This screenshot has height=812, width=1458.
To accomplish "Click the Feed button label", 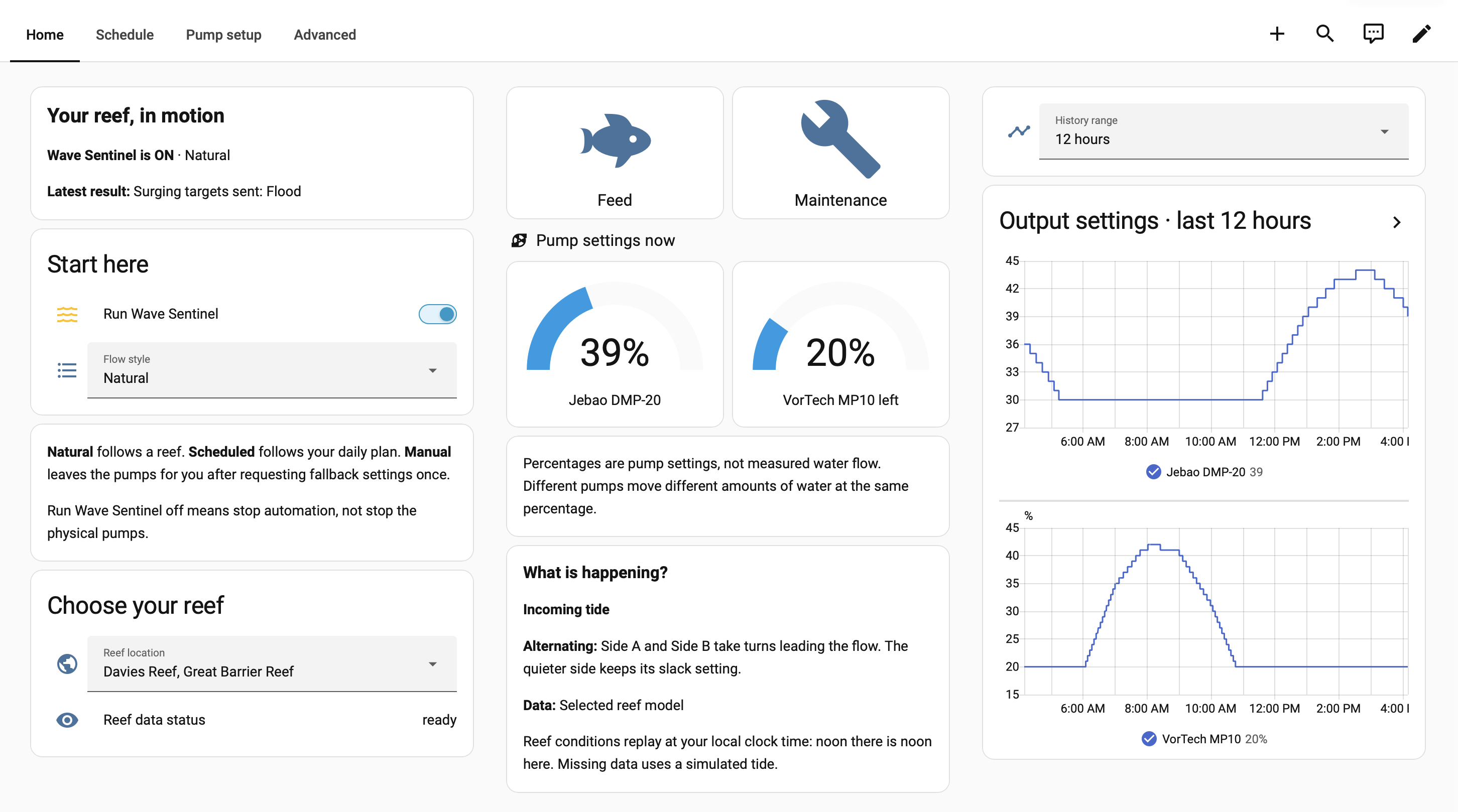I will pos(615,200).
